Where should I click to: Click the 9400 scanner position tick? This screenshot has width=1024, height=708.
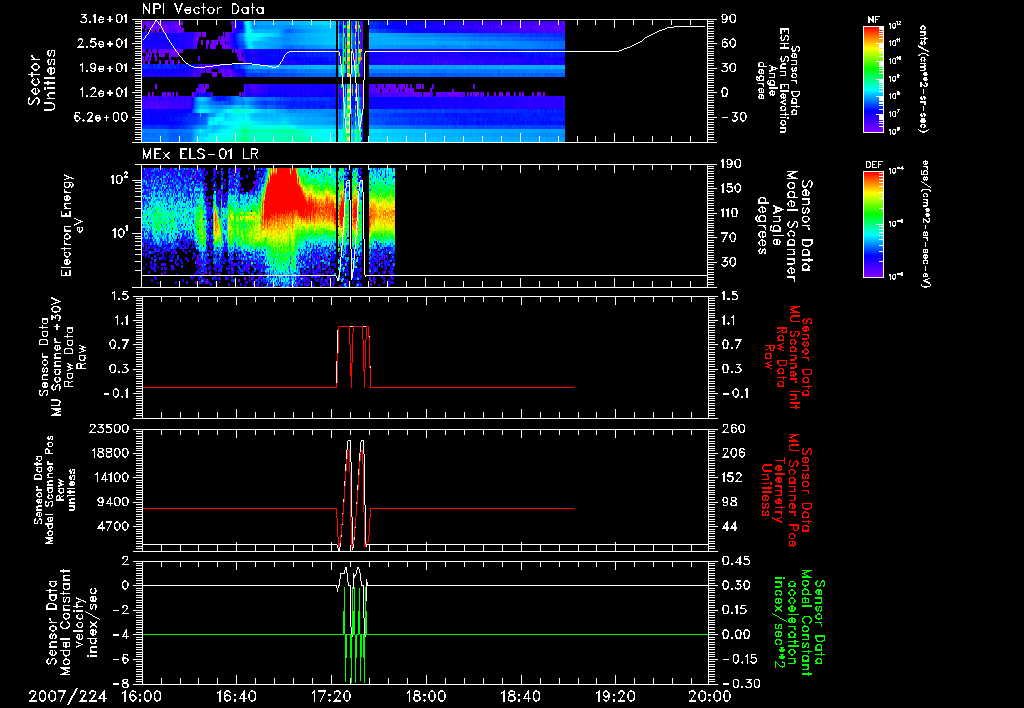coord(116,502)
